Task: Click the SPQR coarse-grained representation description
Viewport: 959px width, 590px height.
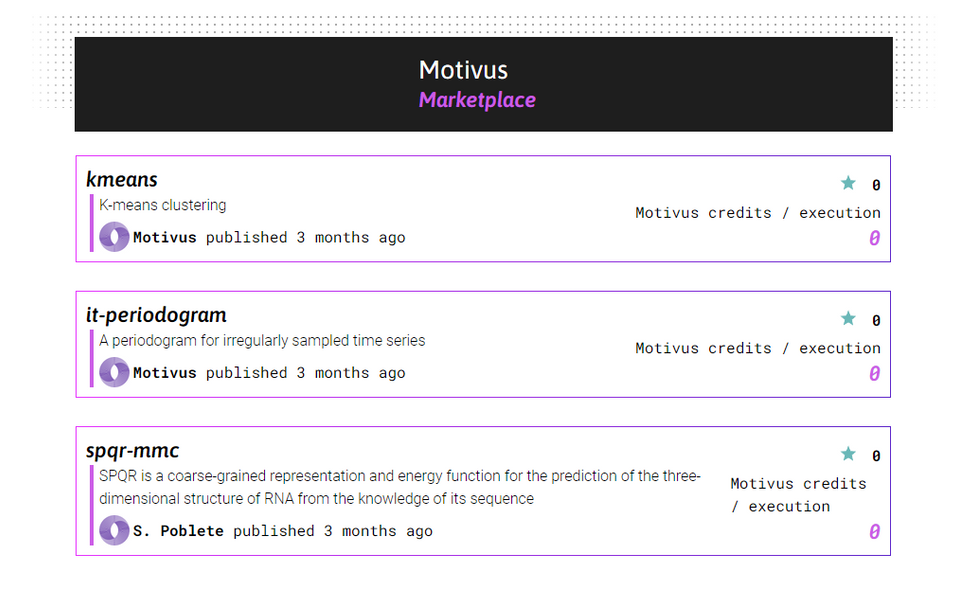Action: pos(400,487)
